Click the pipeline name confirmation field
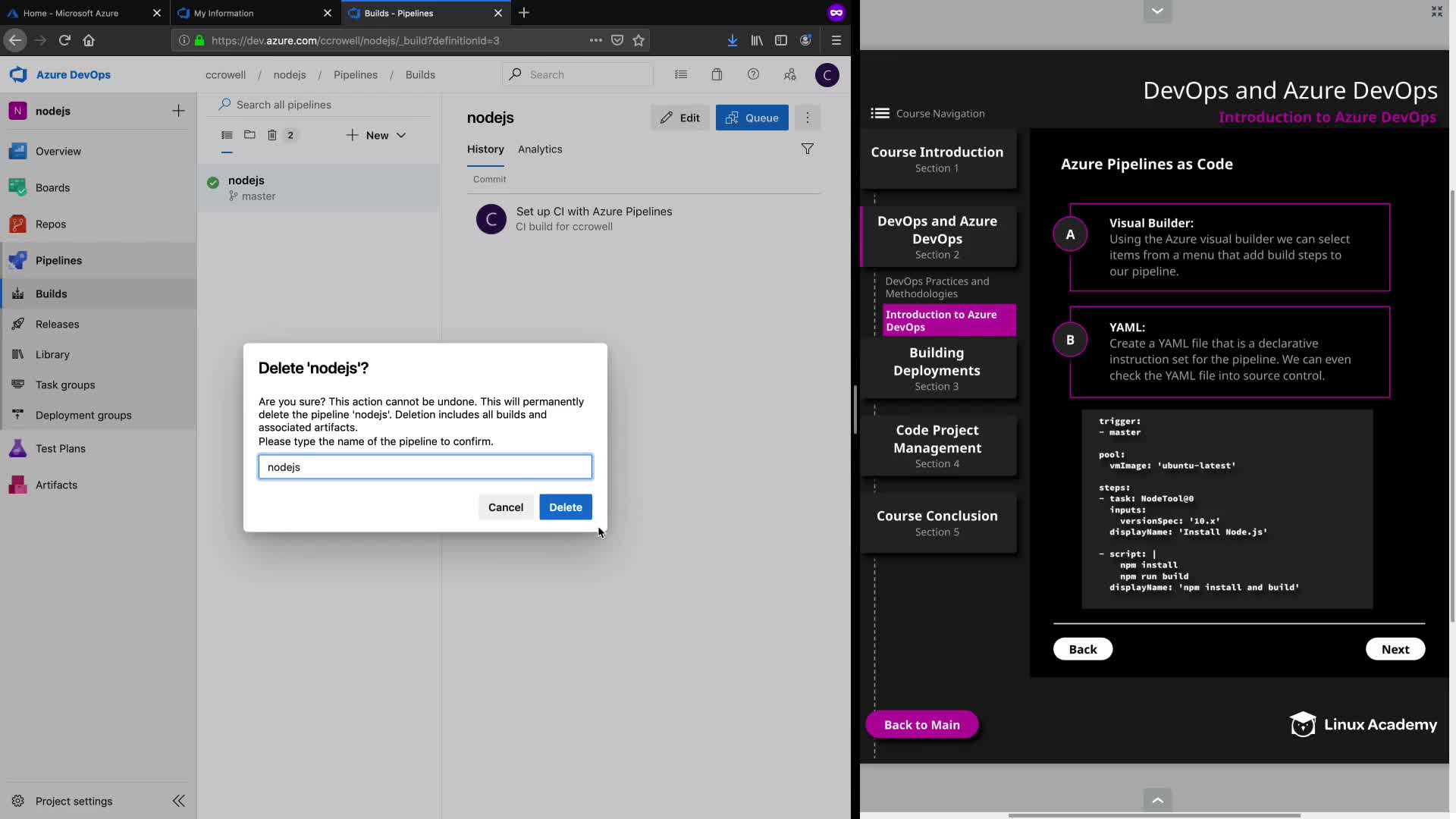 [425, 467]
